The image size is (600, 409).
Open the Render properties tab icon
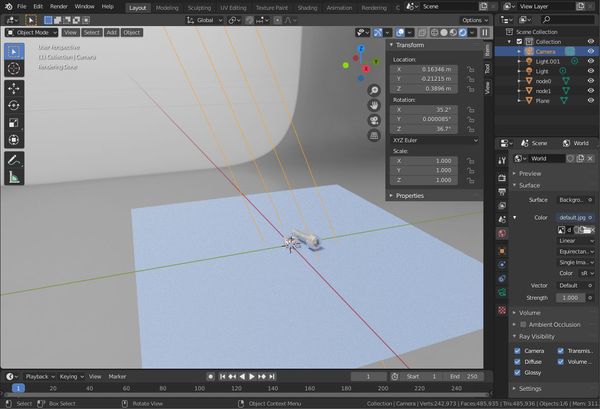502,178
